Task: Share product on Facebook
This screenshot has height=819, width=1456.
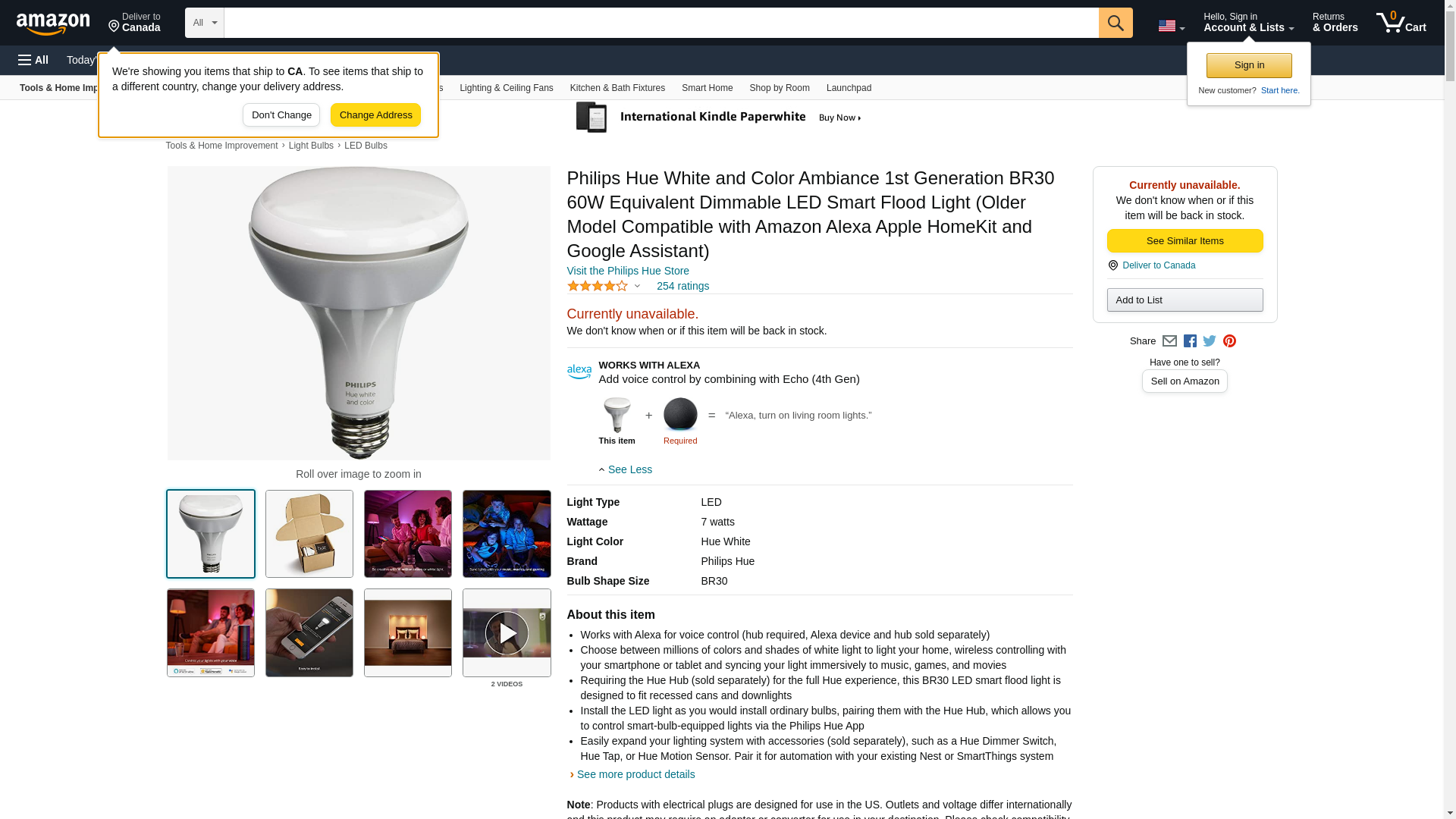Action: pos(1190,341)
